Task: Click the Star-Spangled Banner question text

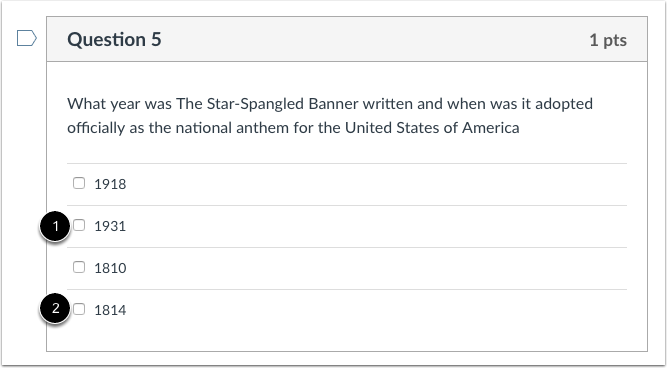Action: (330, 116)
